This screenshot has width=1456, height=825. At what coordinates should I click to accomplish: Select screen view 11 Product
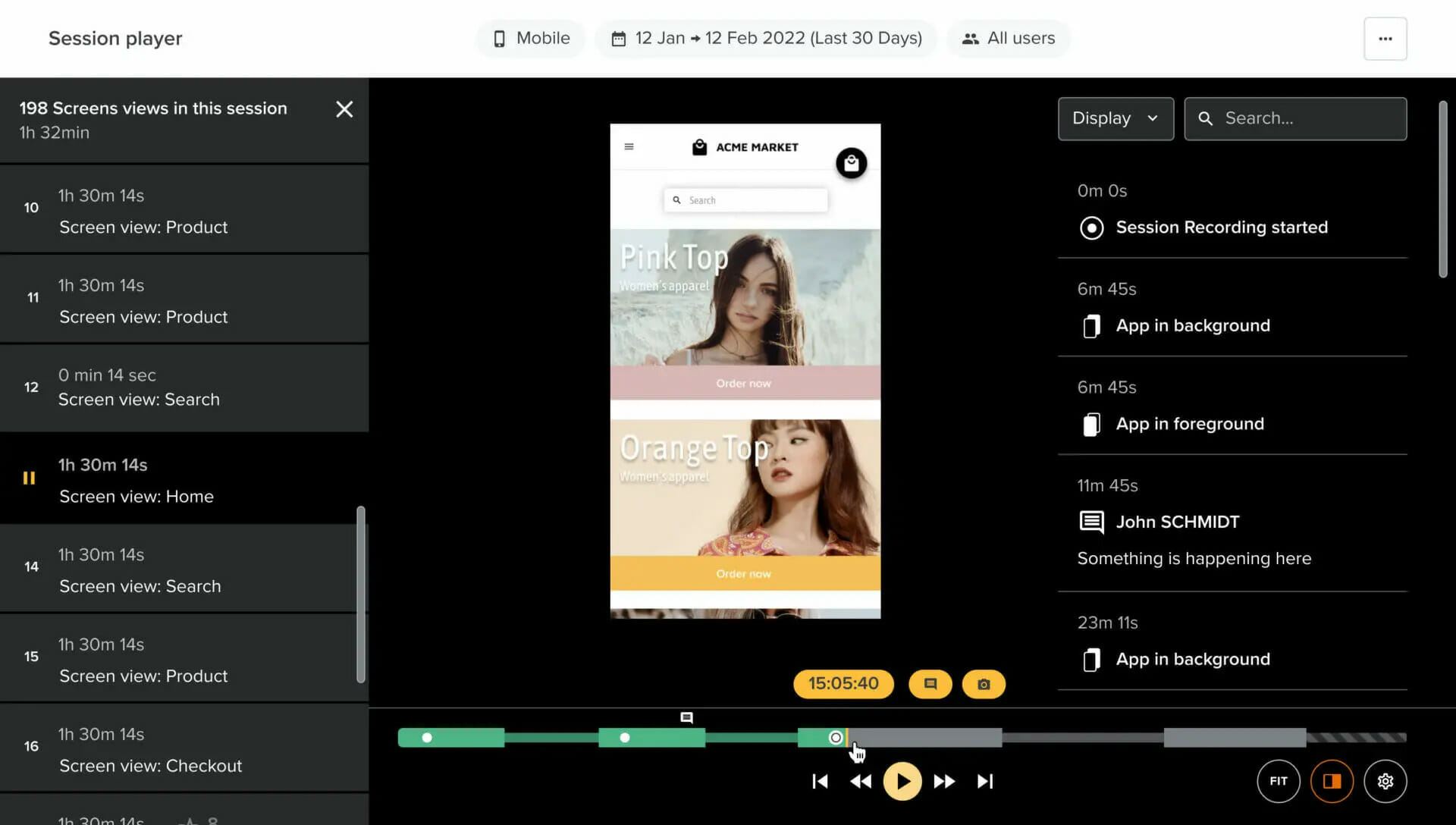(x=184, y=299)
